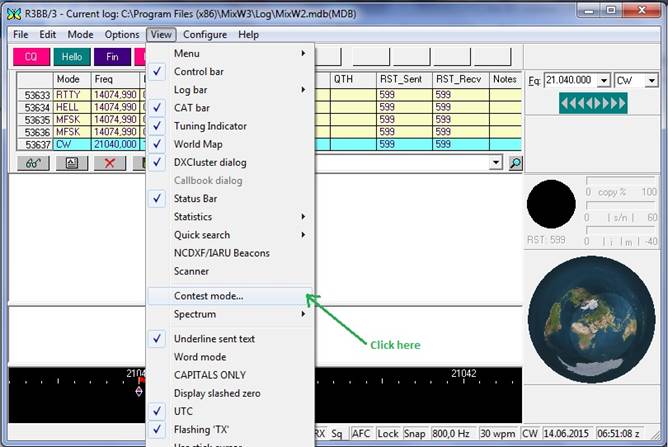The height and width of the screenshot is (447, 668).
Task: Click the green frequency tuning arrows bar
Action: tap(593, 103)
